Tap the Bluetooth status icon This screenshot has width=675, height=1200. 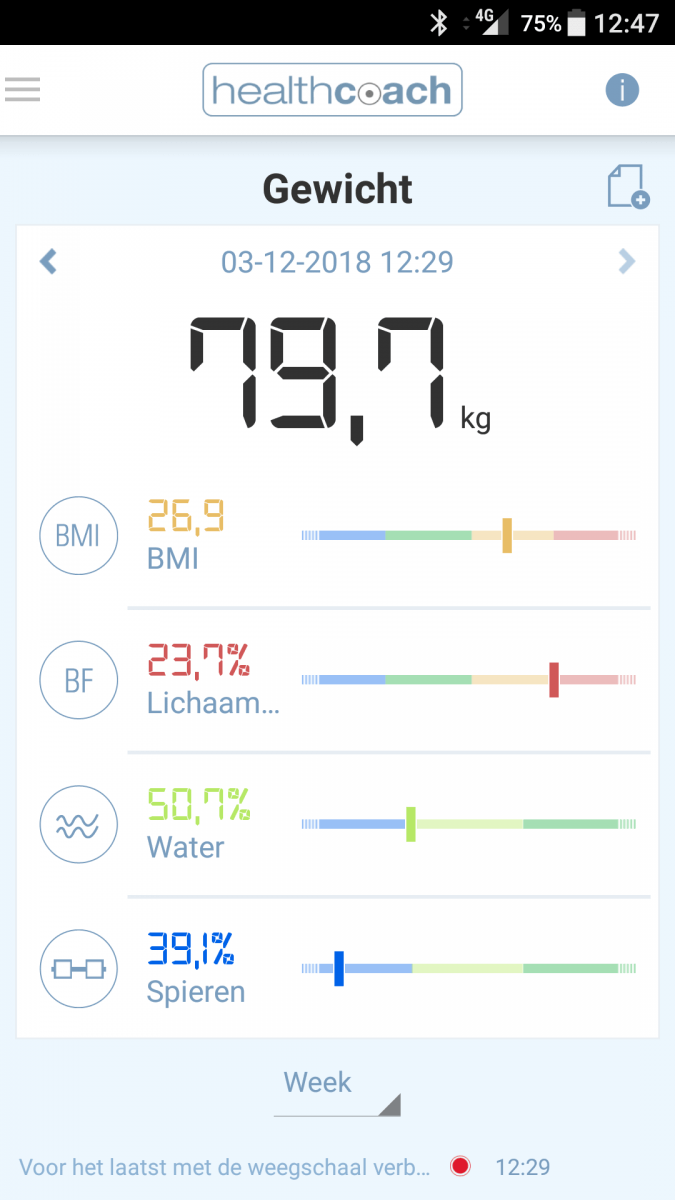pos(438,23)
